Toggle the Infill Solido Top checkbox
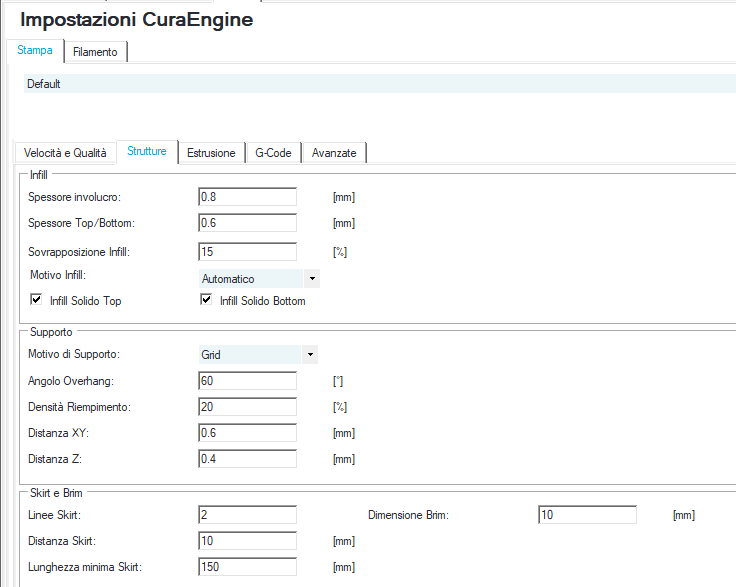 tap(36, 299)
